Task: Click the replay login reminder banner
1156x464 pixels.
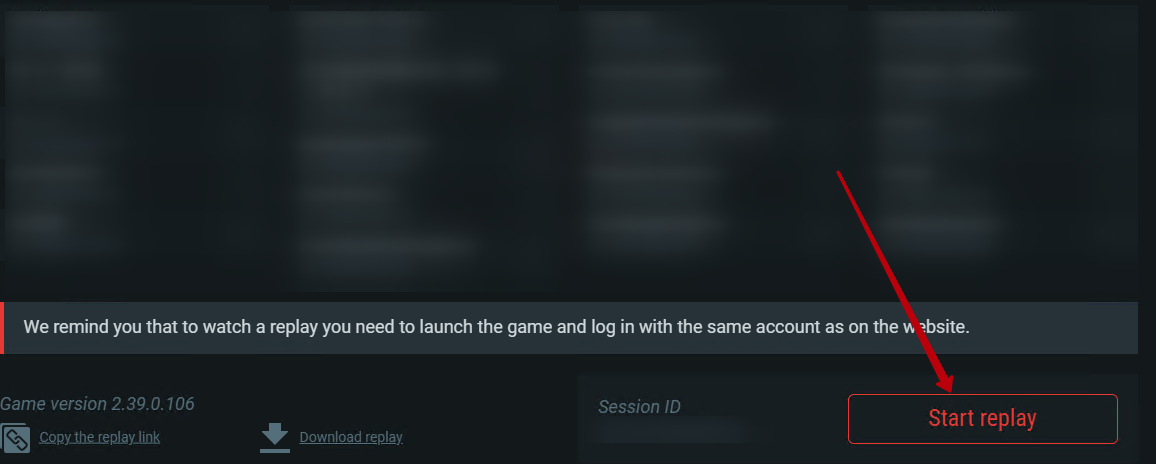Action: point(569,328)
